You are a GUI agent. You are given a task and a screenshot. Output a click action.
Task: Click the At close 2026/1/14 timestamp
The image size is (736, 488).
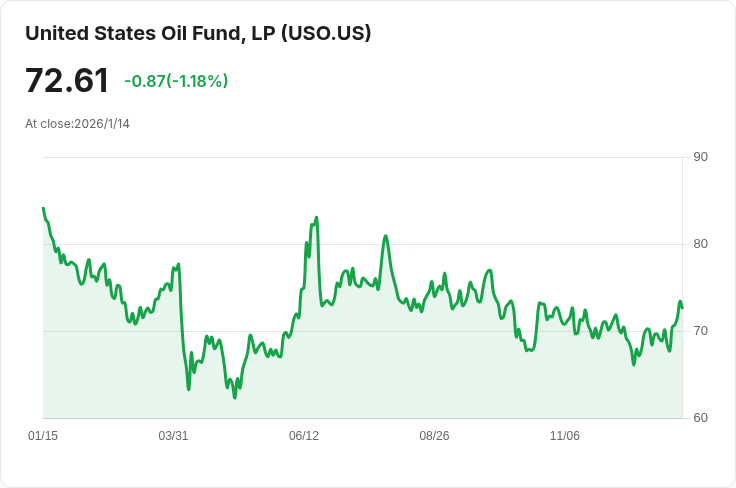77,124
